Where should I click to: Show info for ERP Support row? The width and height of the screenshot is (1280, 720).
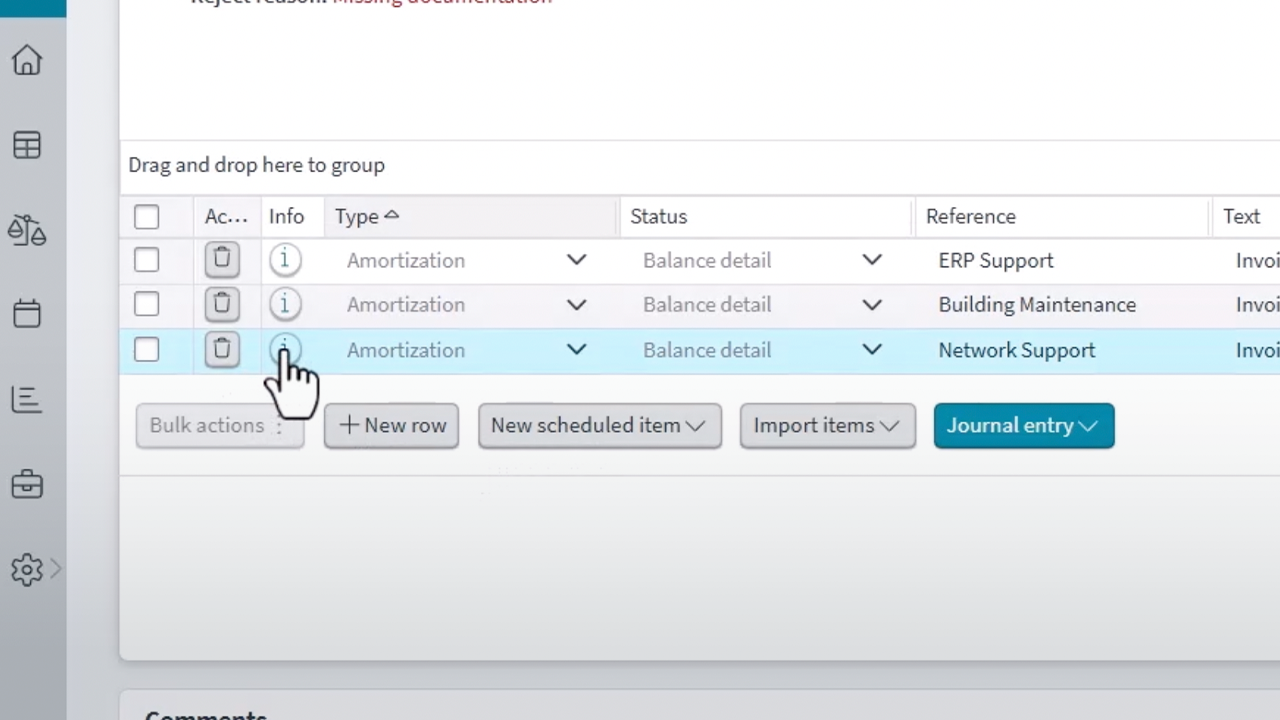(285, 260)
